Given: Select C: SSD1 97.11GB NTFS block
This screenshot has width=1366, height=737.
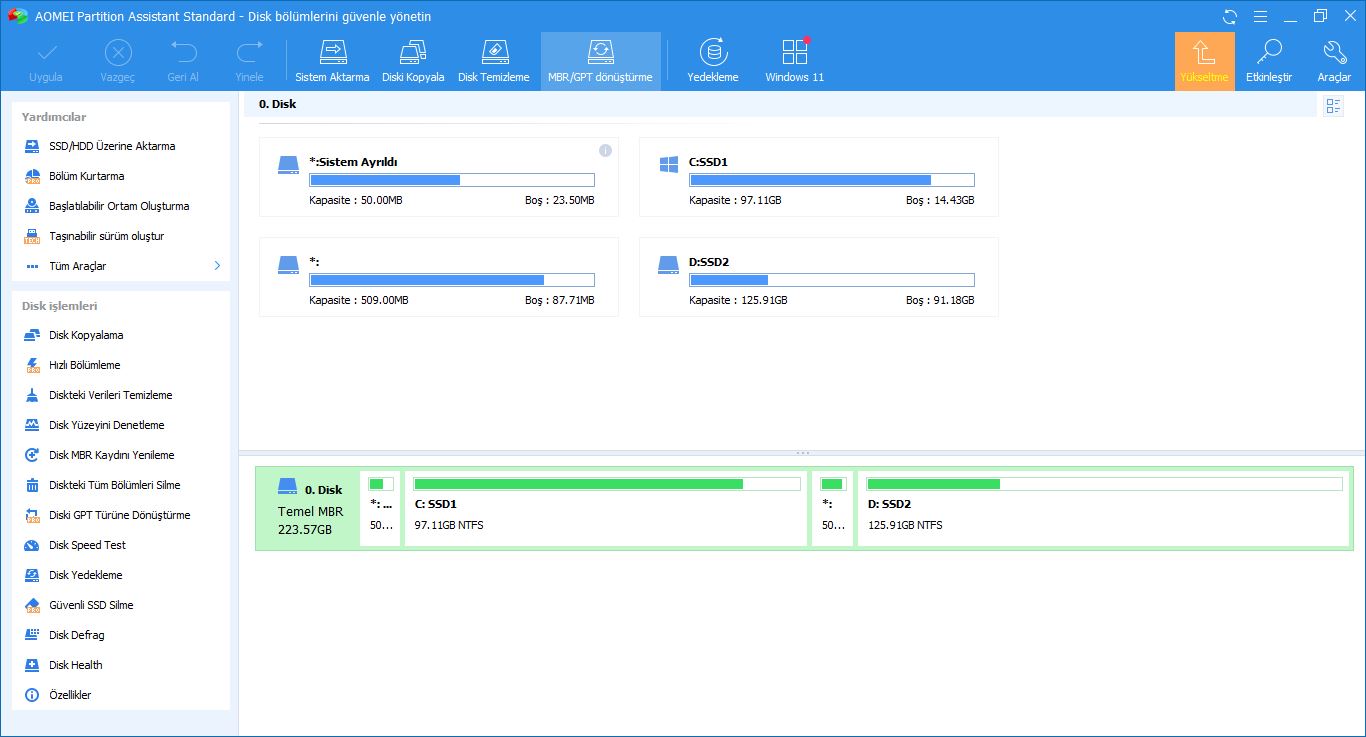Looking at the screenshot, I should [605, 509].
